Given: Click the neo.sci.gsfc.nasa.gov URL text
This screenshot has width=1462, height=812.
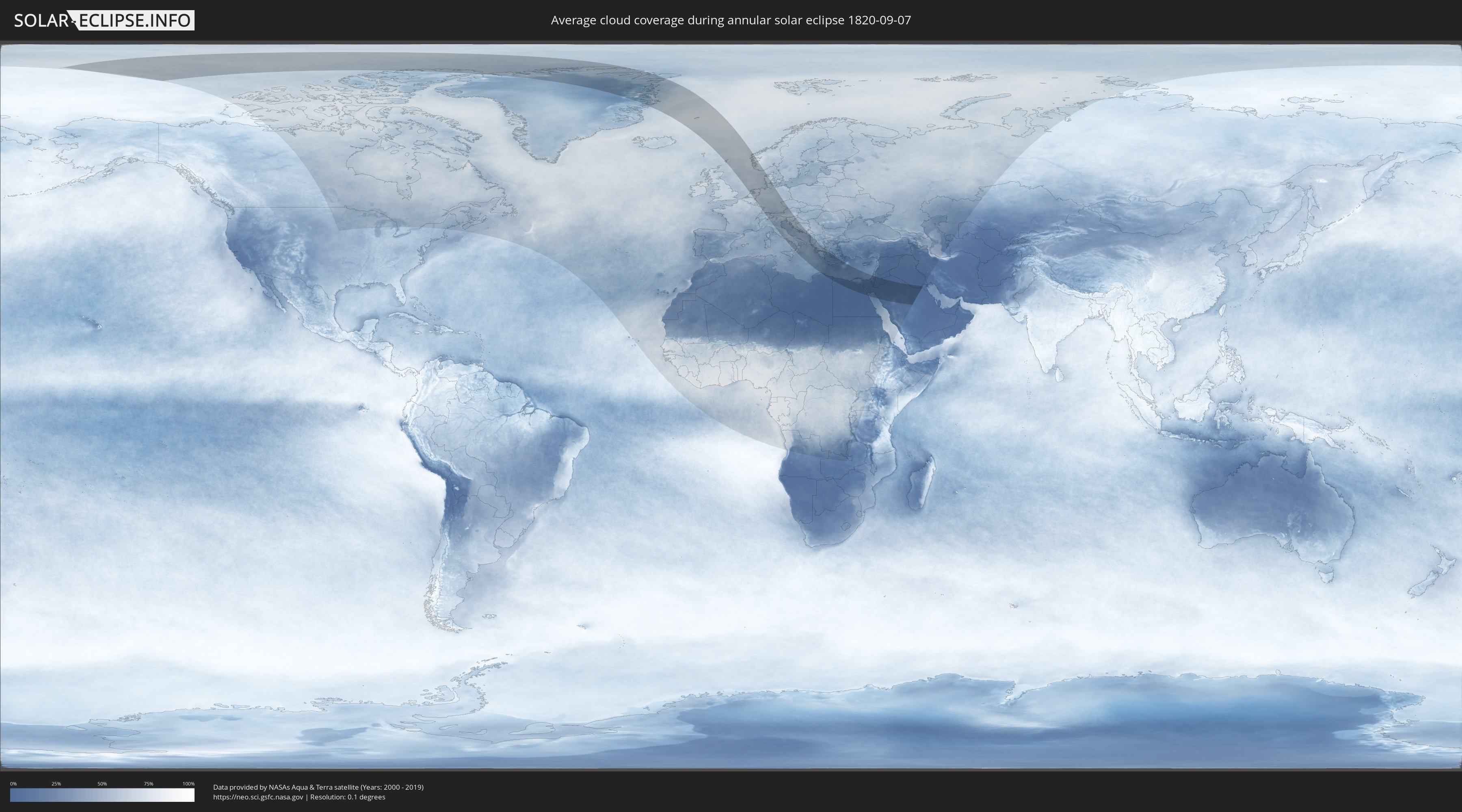Looking at the screenshot, I should (x=257, y=797).
